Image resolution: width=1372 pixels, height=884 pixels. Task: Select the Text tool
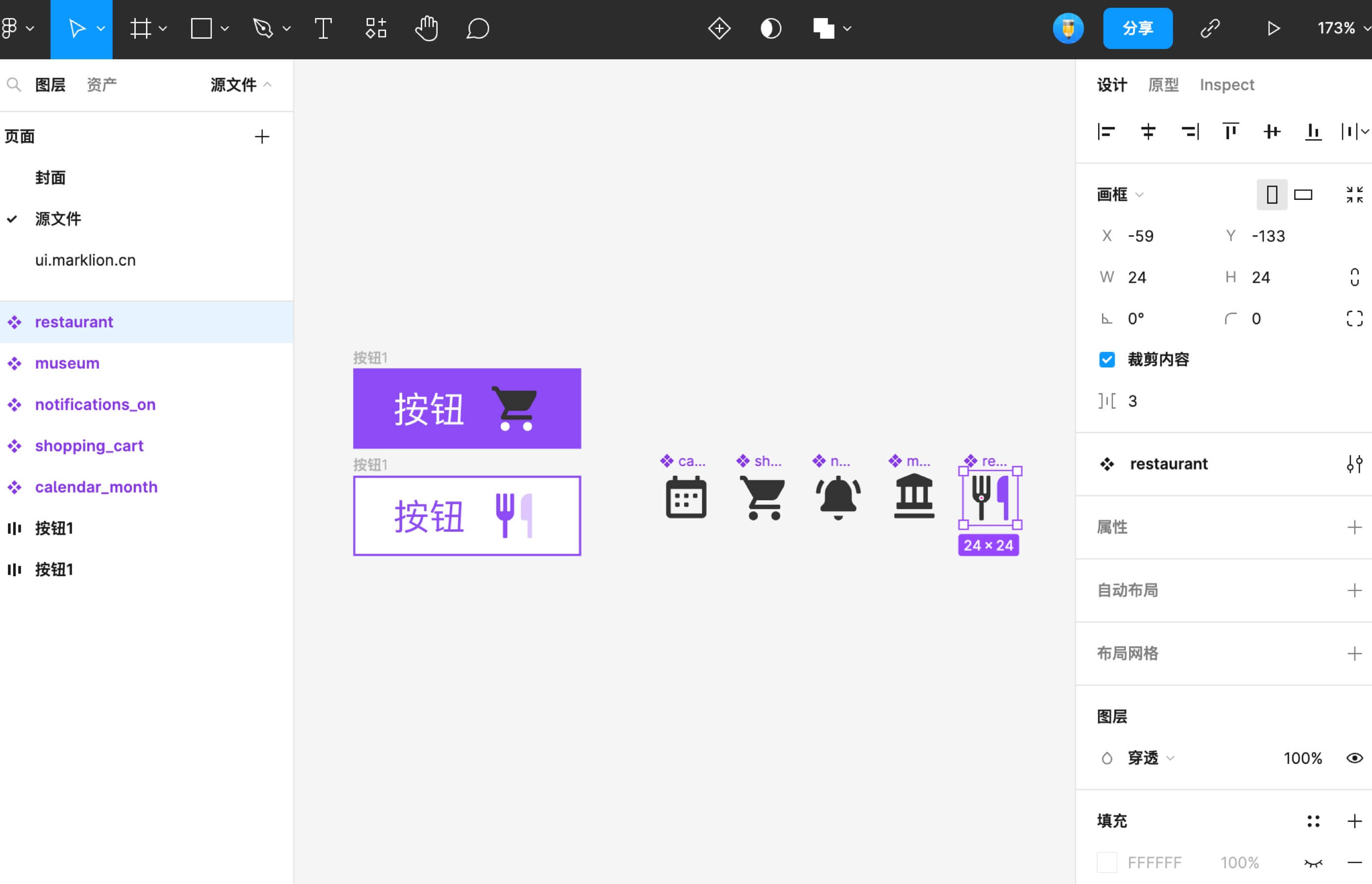pos(323,28)
